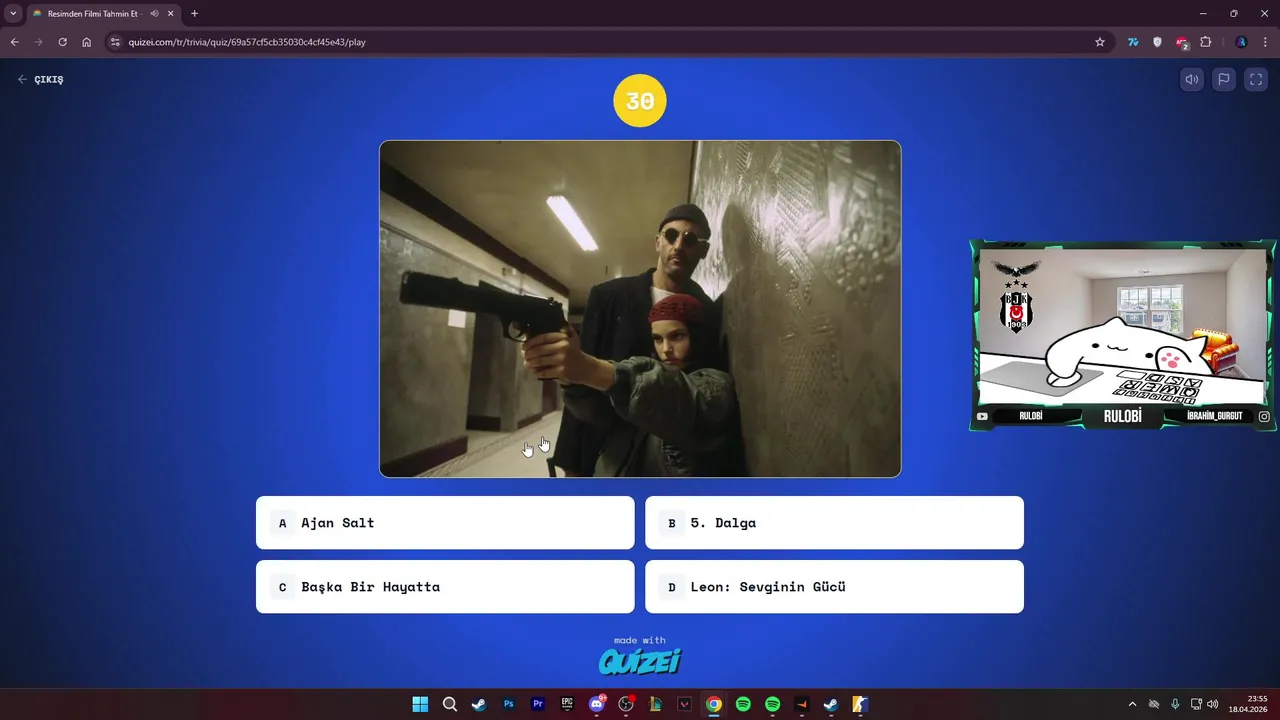This screenshot has height=720, width=1280.
Task: Open Epic Games Launcher from taskbar
Action: (567, 704)
